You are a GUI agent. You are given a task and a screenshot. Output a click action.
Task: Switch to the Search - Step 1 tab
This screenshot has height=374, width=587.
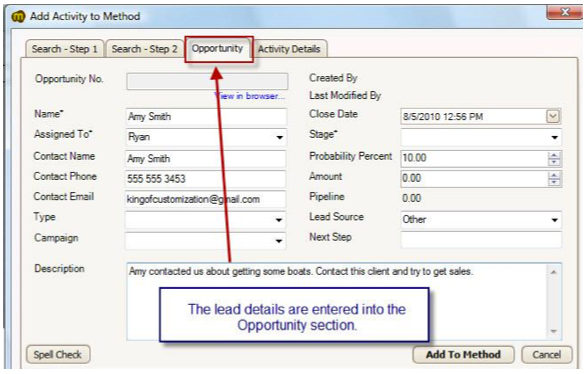64,49
